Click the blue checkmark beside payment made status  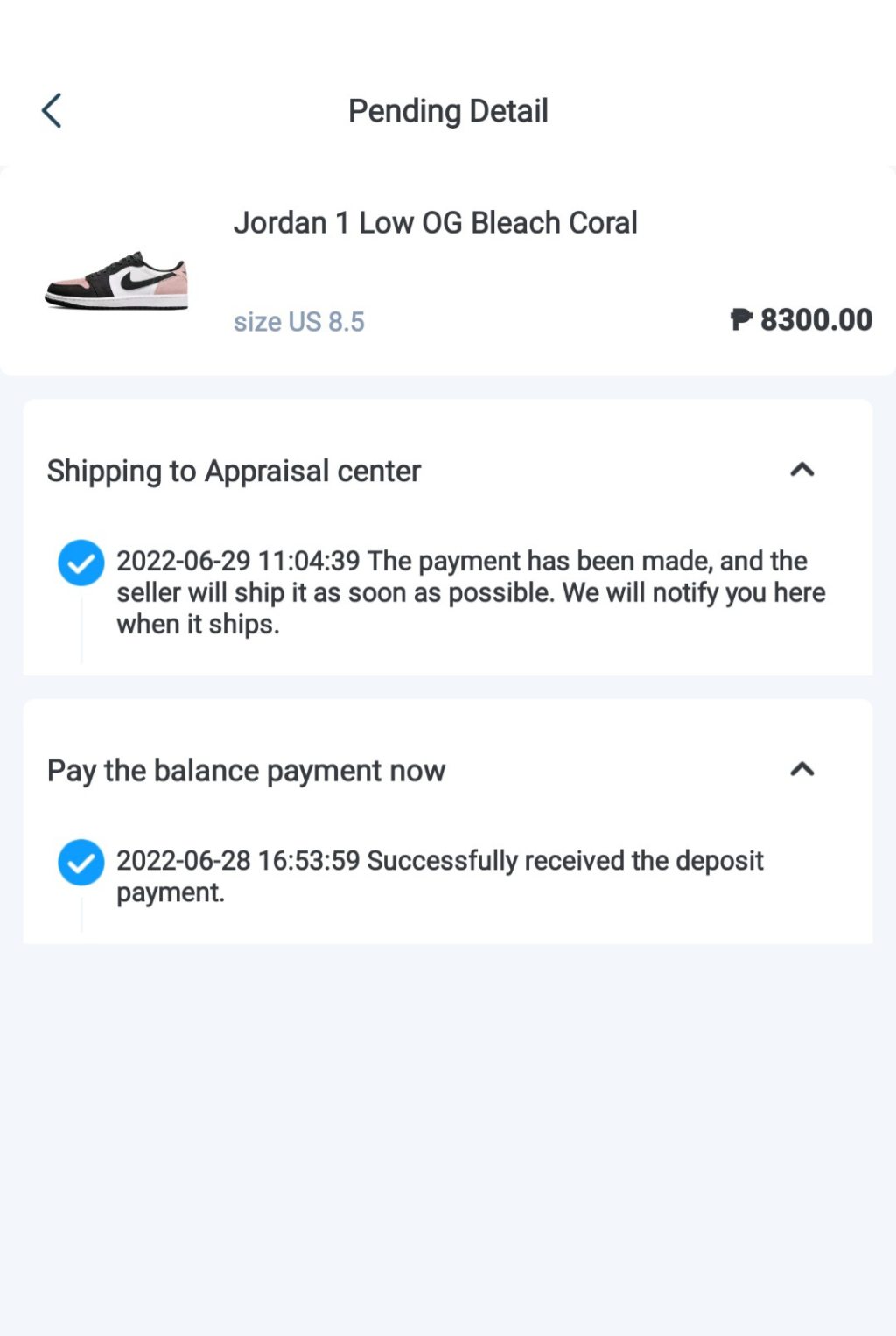click(80, 563)
